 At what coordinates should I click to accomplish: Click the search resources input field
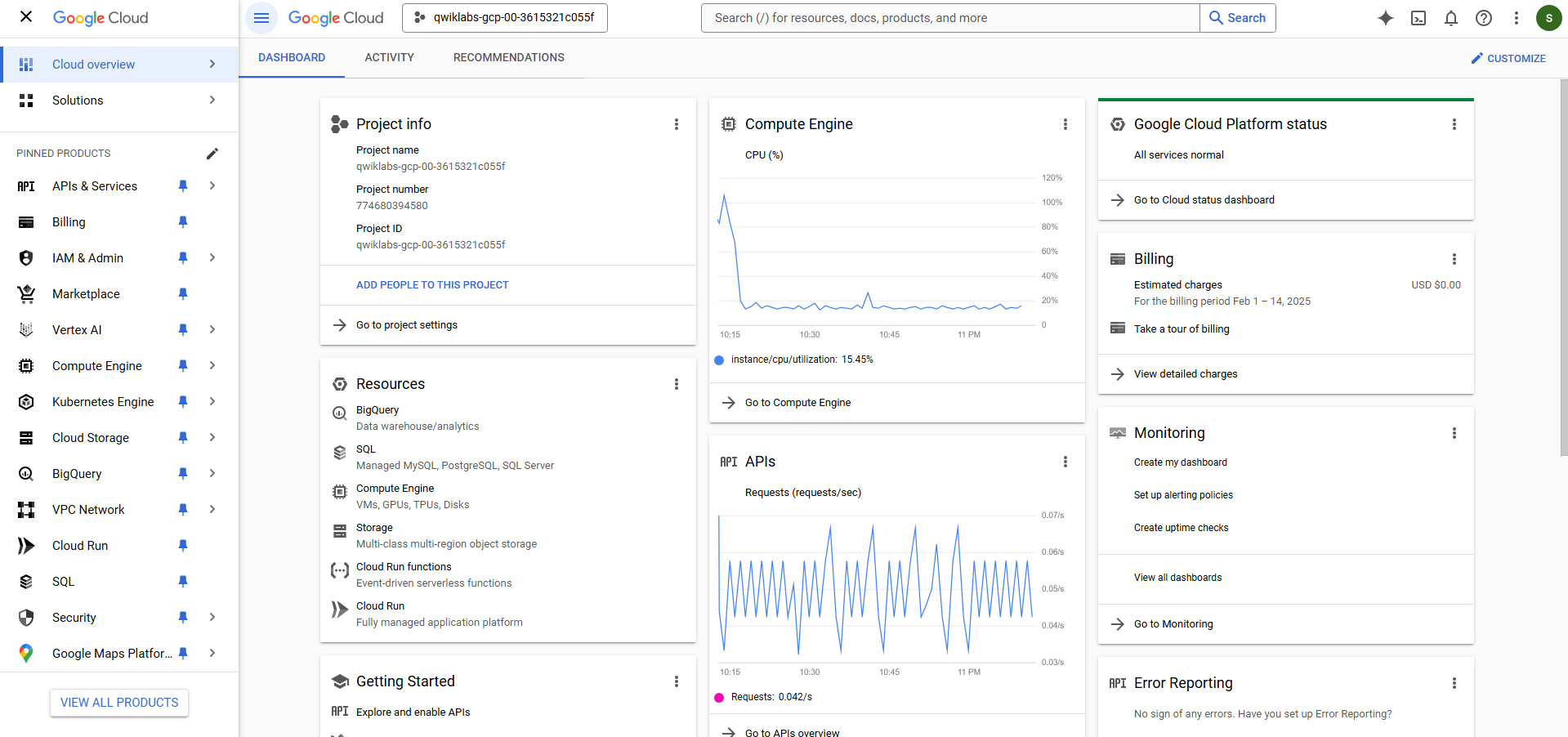(950, 18)
